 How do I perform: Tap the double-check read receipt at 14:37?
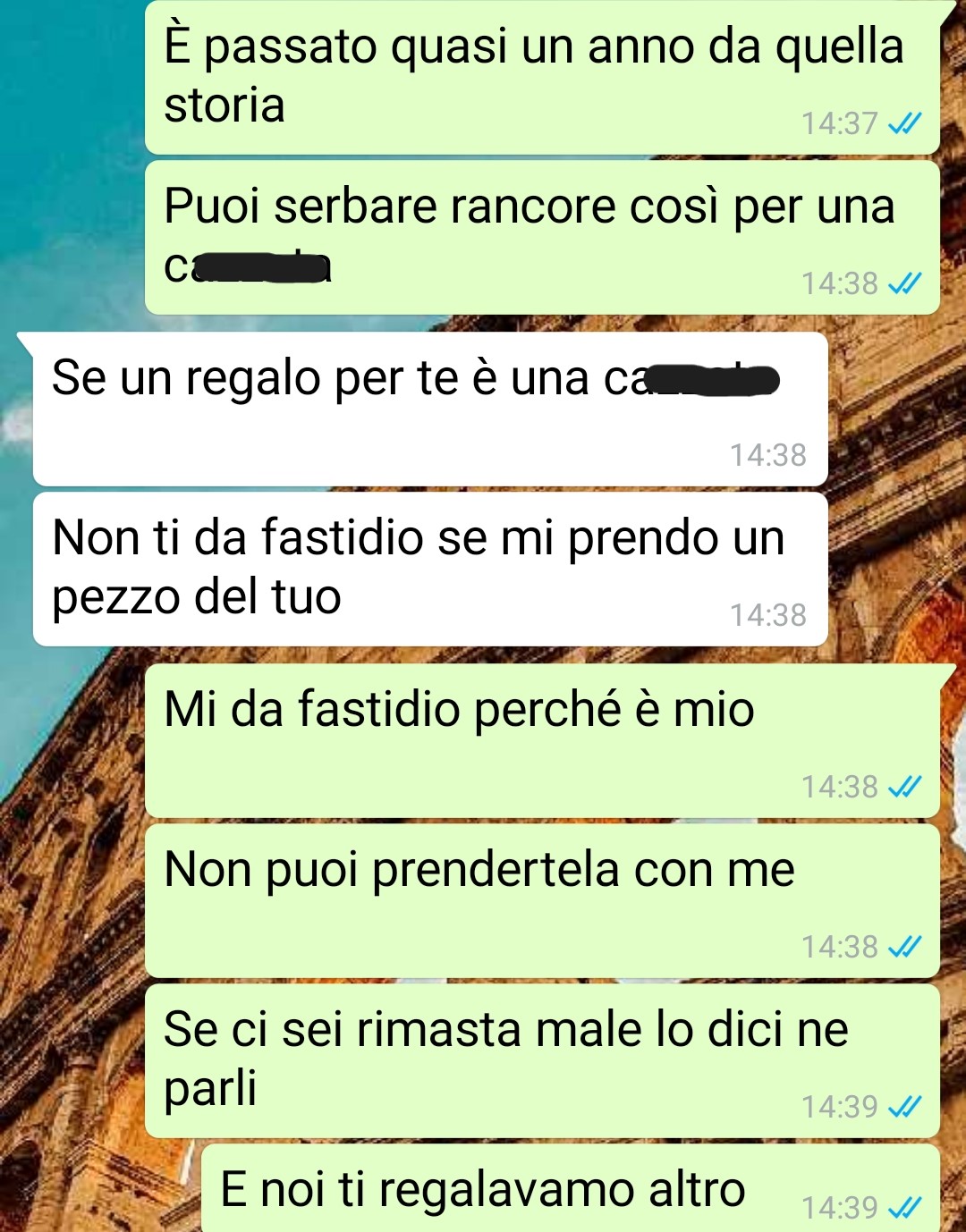pos(904,123)
